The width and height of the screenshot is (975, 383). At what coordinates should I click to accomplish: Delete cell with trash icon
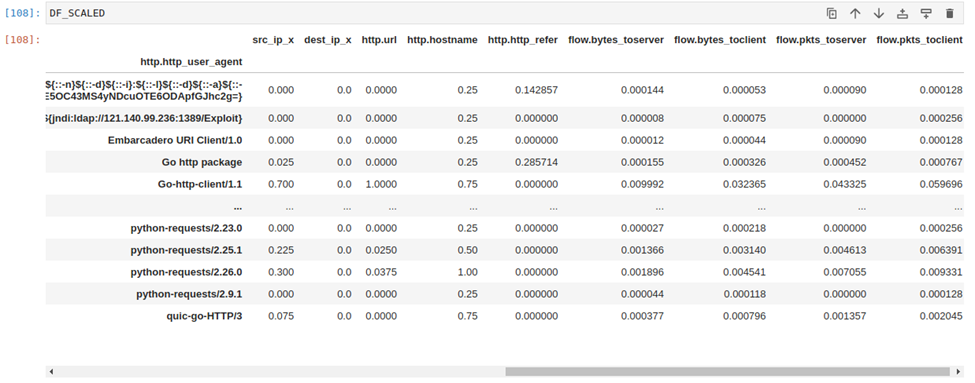950,13
